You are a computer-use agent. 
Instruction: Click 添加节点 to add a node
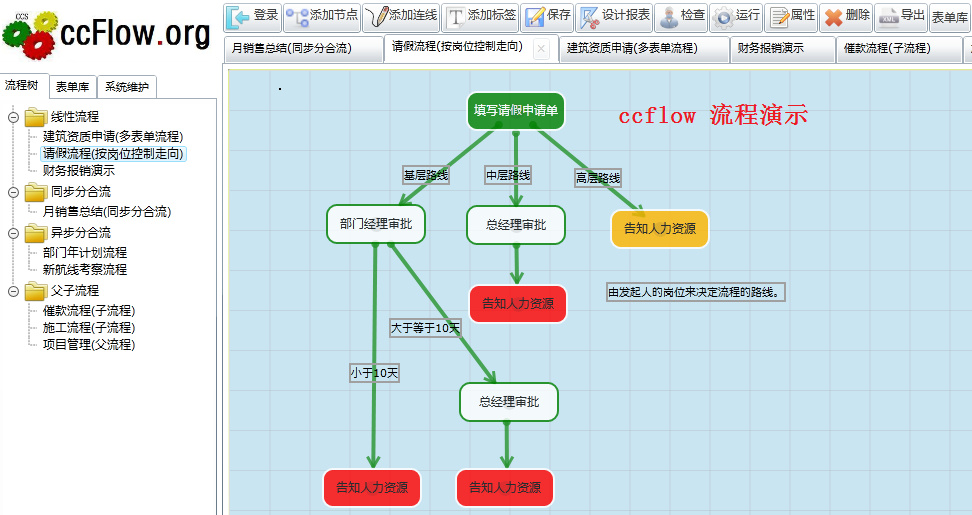[x=322, y=17]
